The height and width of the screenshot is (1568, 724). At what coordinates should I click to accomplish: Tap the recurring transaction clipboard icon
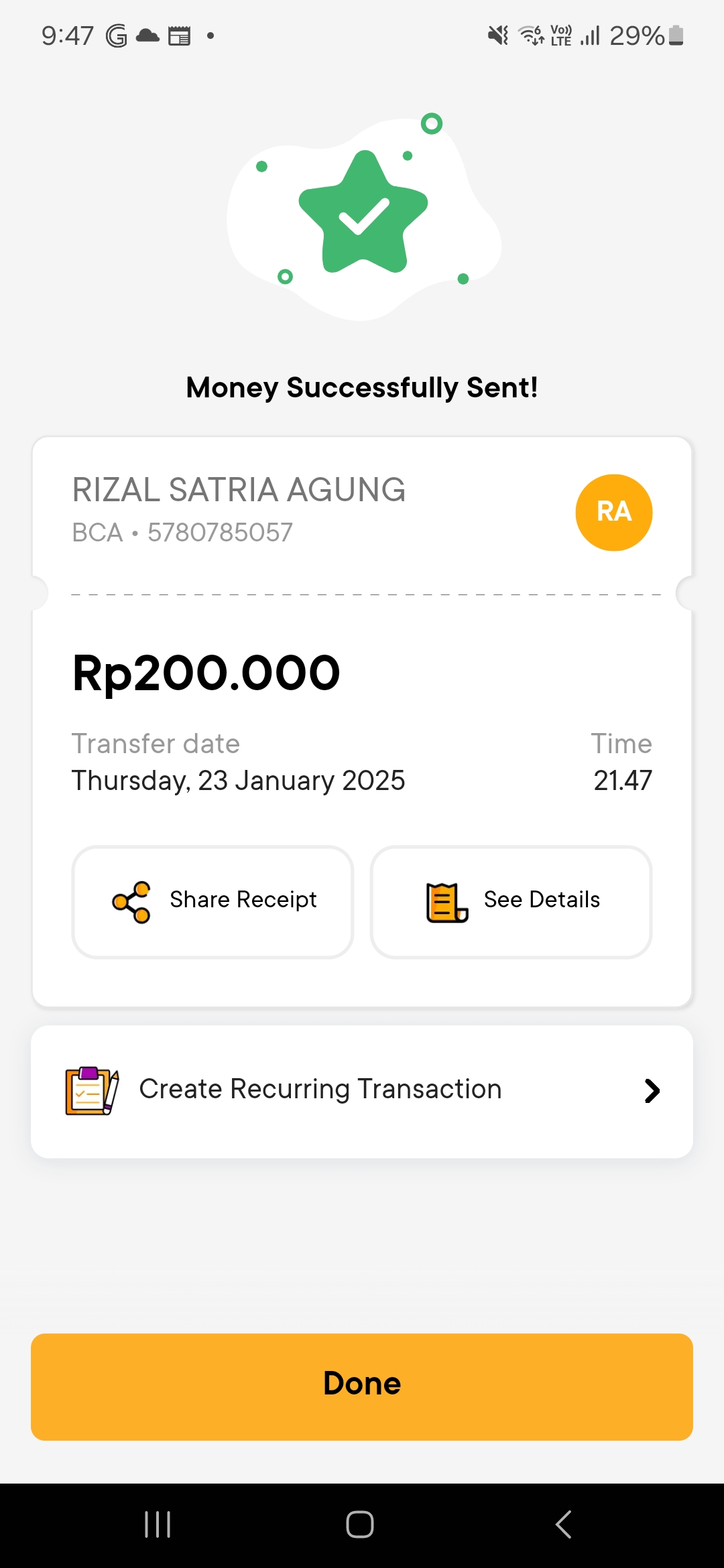(92, 1090)
